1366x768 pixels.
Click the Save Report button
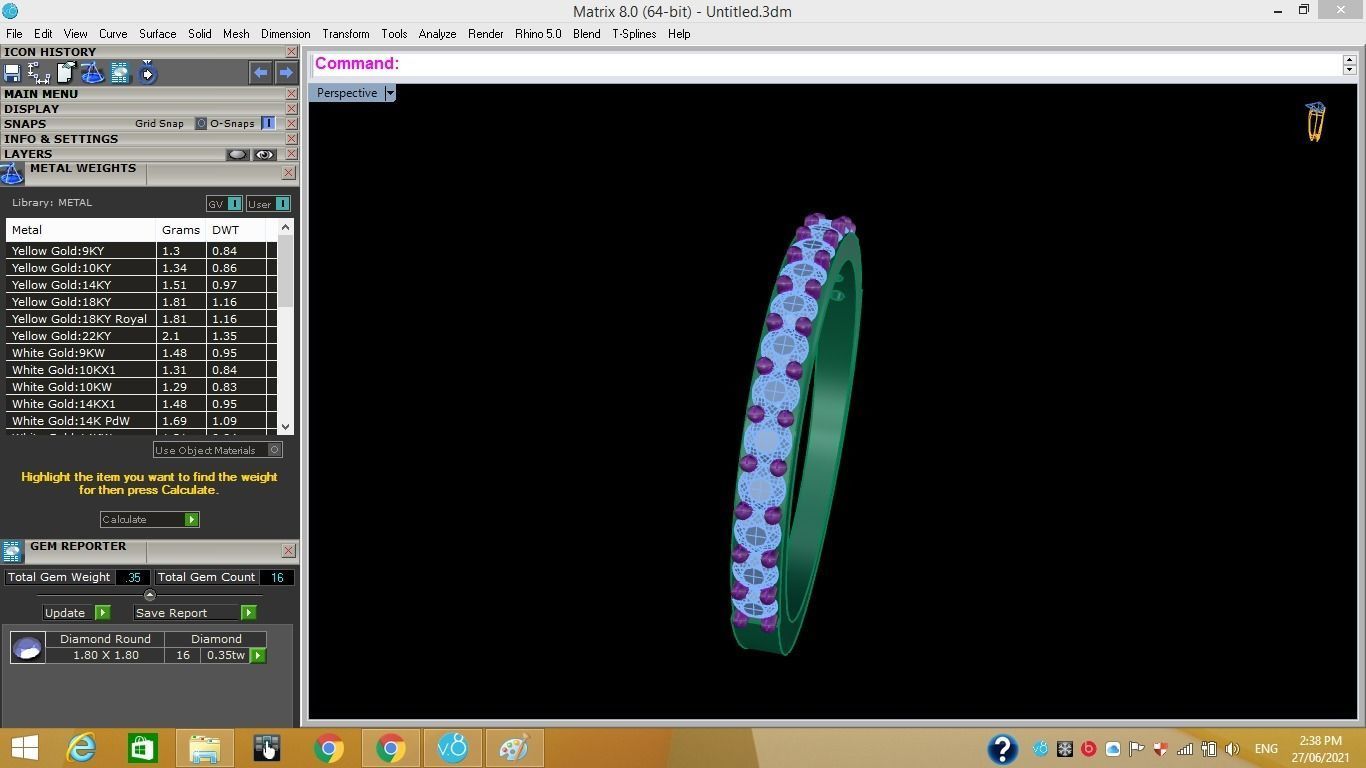[195, 612]
